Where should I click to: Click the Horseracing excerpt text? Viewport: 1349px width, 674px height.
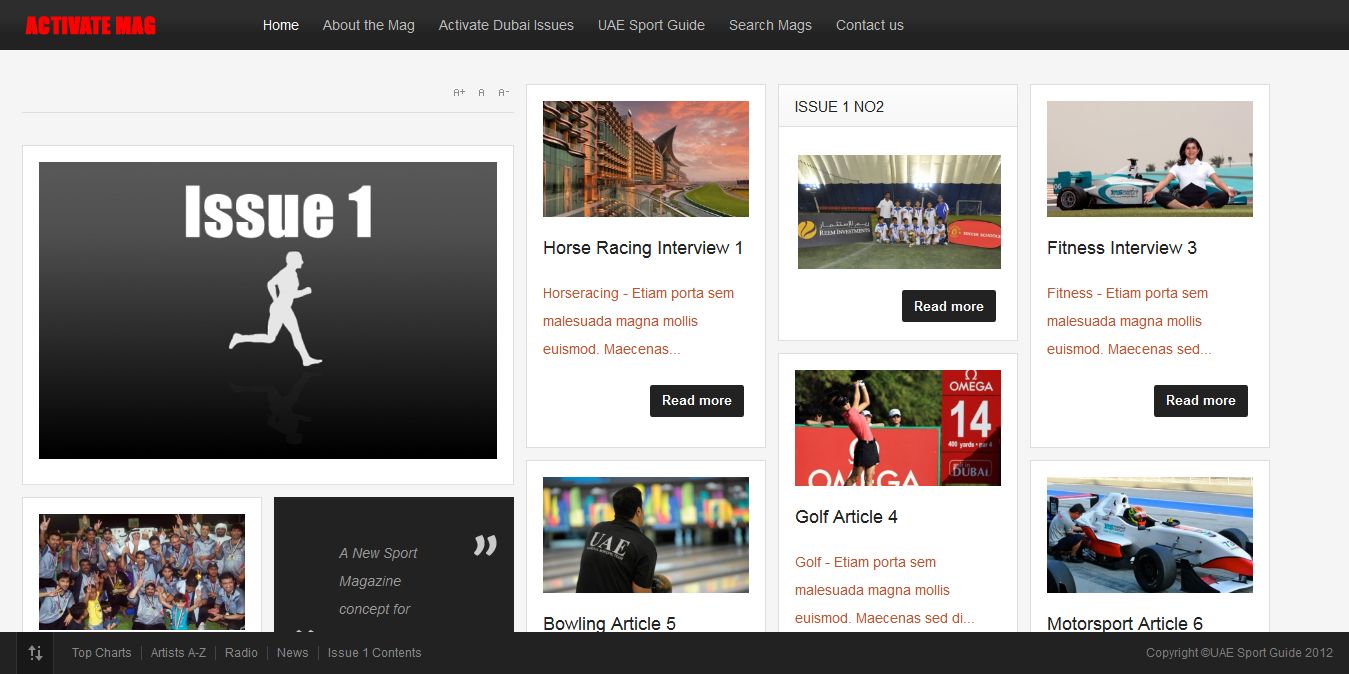click(x=639, y=321)
